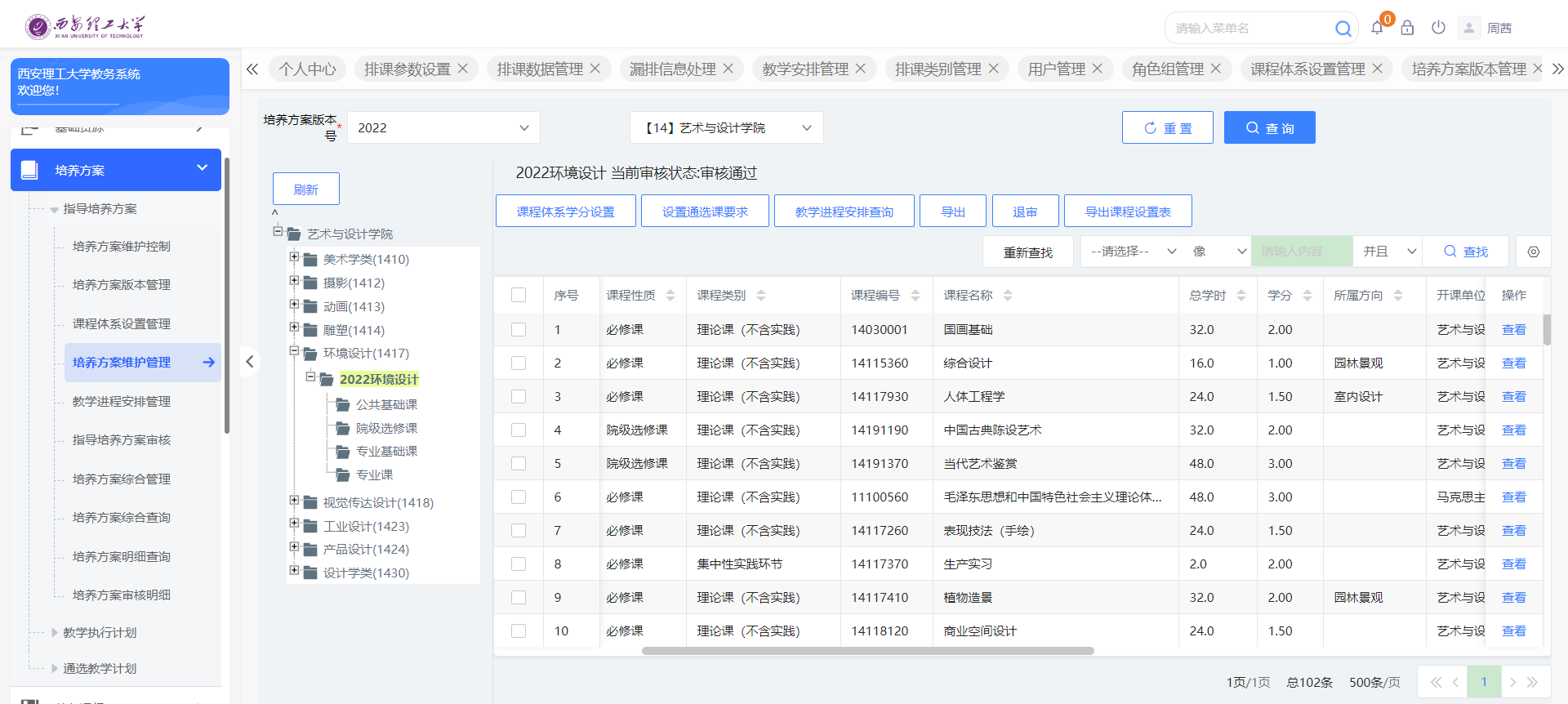This screenshot has width=1568, height=704.
Task: Switch to the 用户管理 tab
Action: [1056, 69]
